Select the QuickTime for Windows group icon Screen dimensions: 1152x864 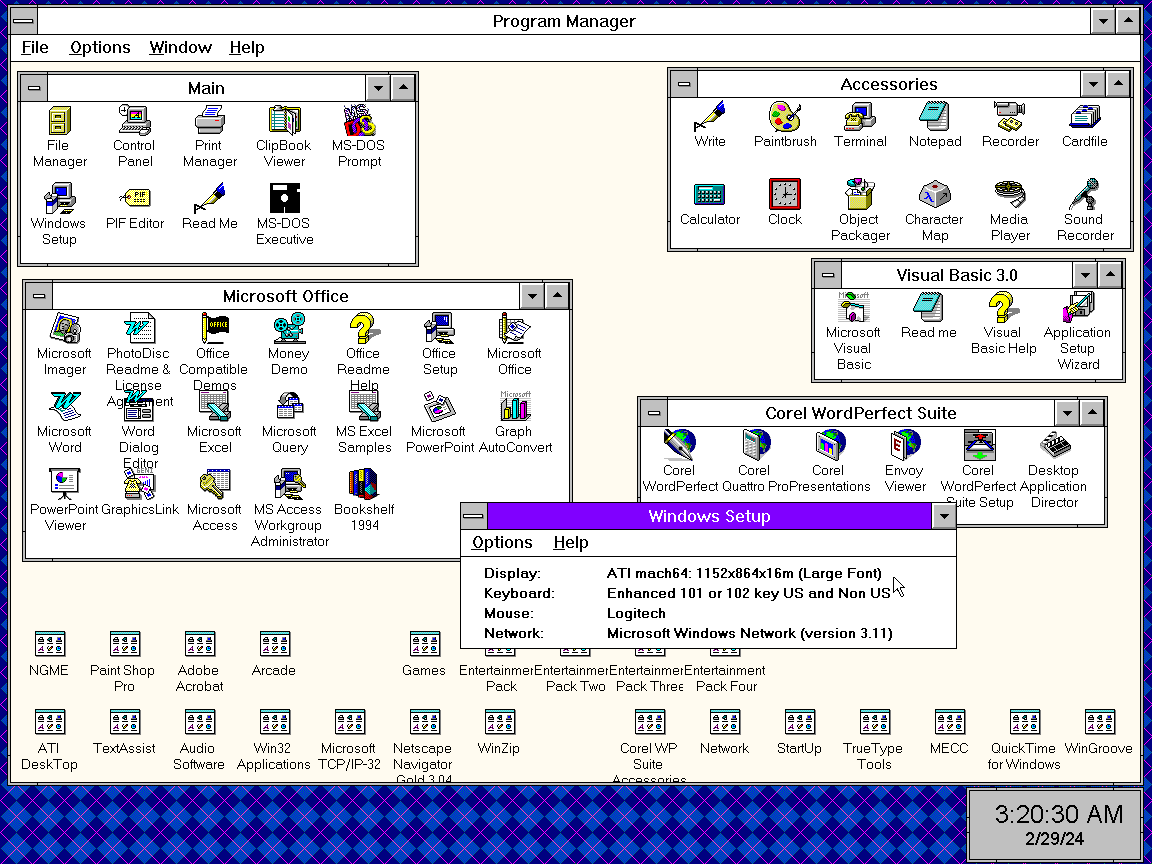click(1024, 722)
